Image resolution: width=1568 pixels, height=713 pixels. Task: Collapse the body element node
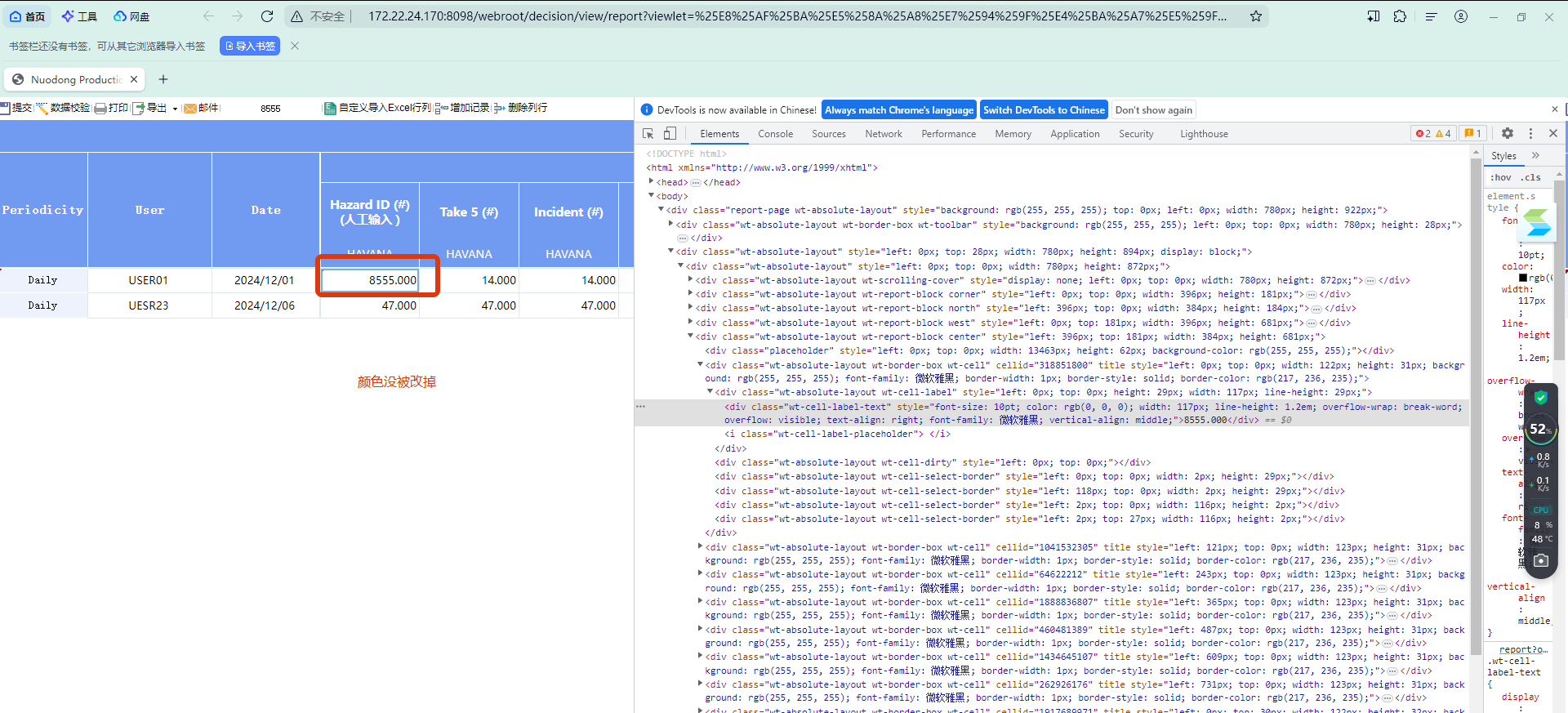(x=652, y=196)
